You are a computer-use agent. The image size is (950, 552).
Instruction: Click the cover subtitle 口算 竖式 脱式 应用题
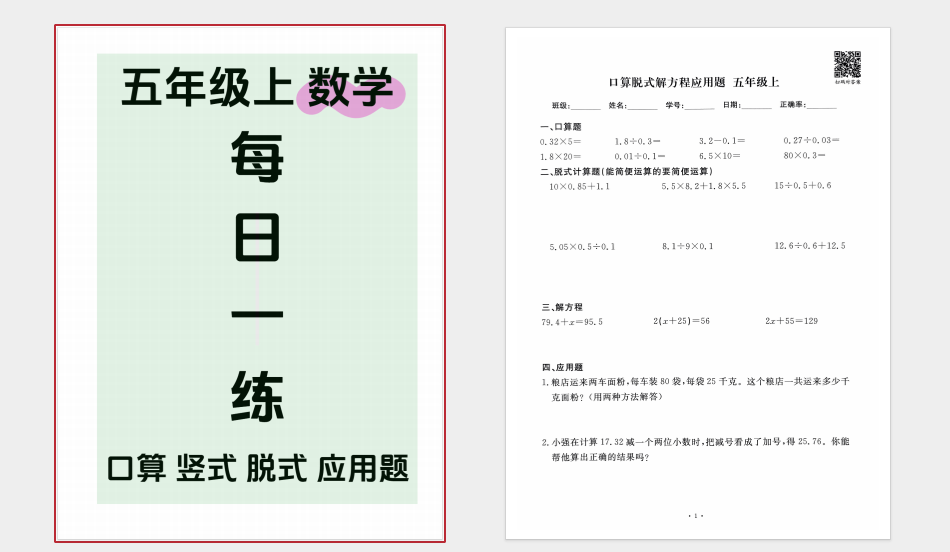pos(258,468)
